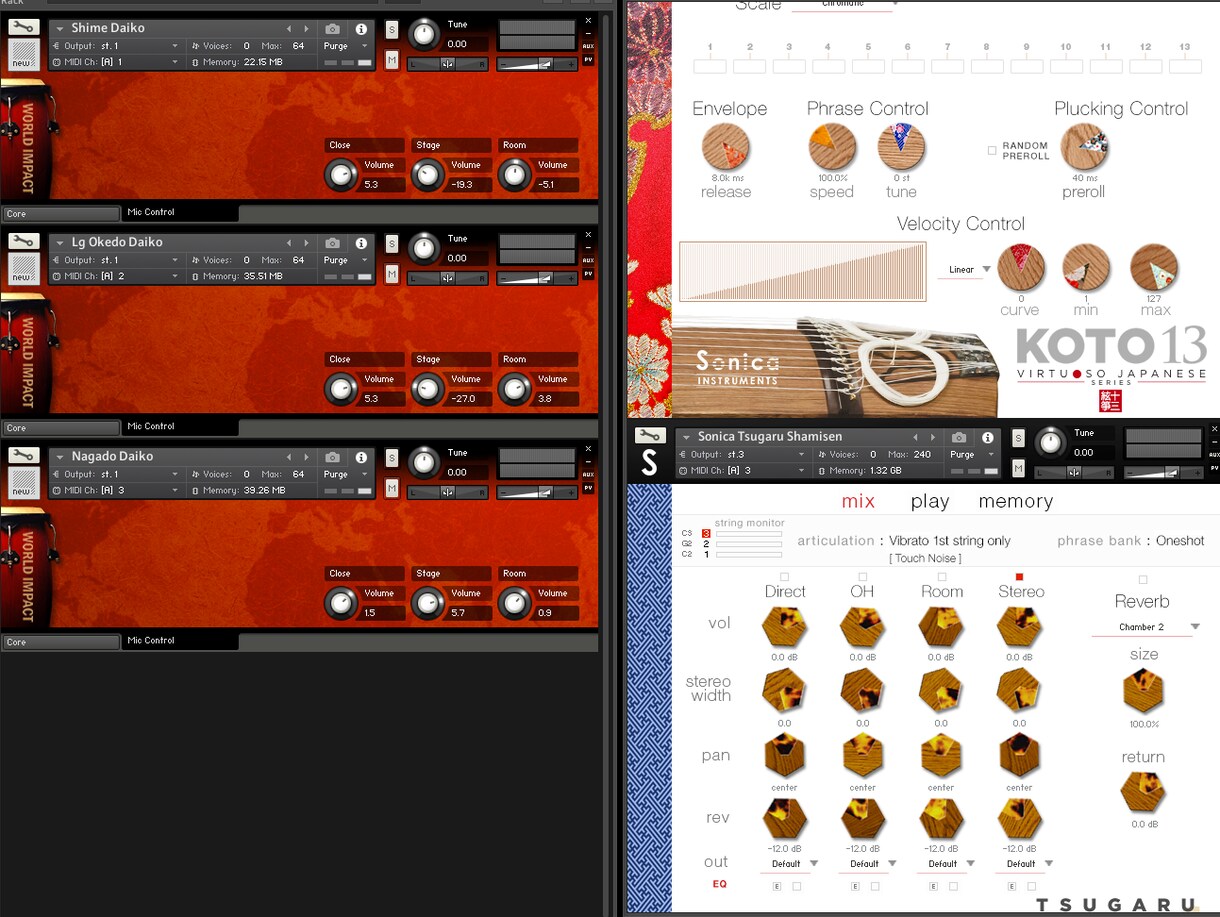The width and height of the screenshot is (1220, 917).
Task: Click the Koto release envelope knob
Action: tap(726, 148)
